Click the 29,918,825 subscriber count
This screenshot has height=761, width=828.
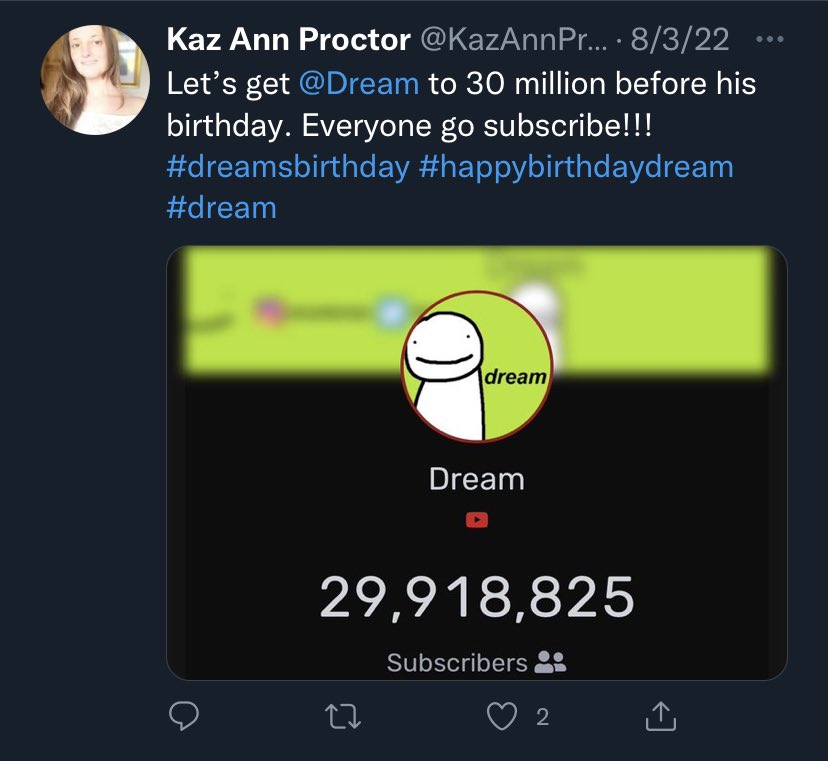coord(477,597)
